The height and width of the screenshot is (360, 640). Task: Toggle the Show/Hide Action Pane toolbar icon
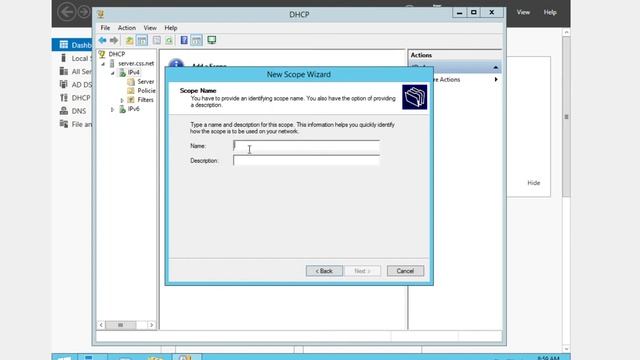click(x=196, y=40)
